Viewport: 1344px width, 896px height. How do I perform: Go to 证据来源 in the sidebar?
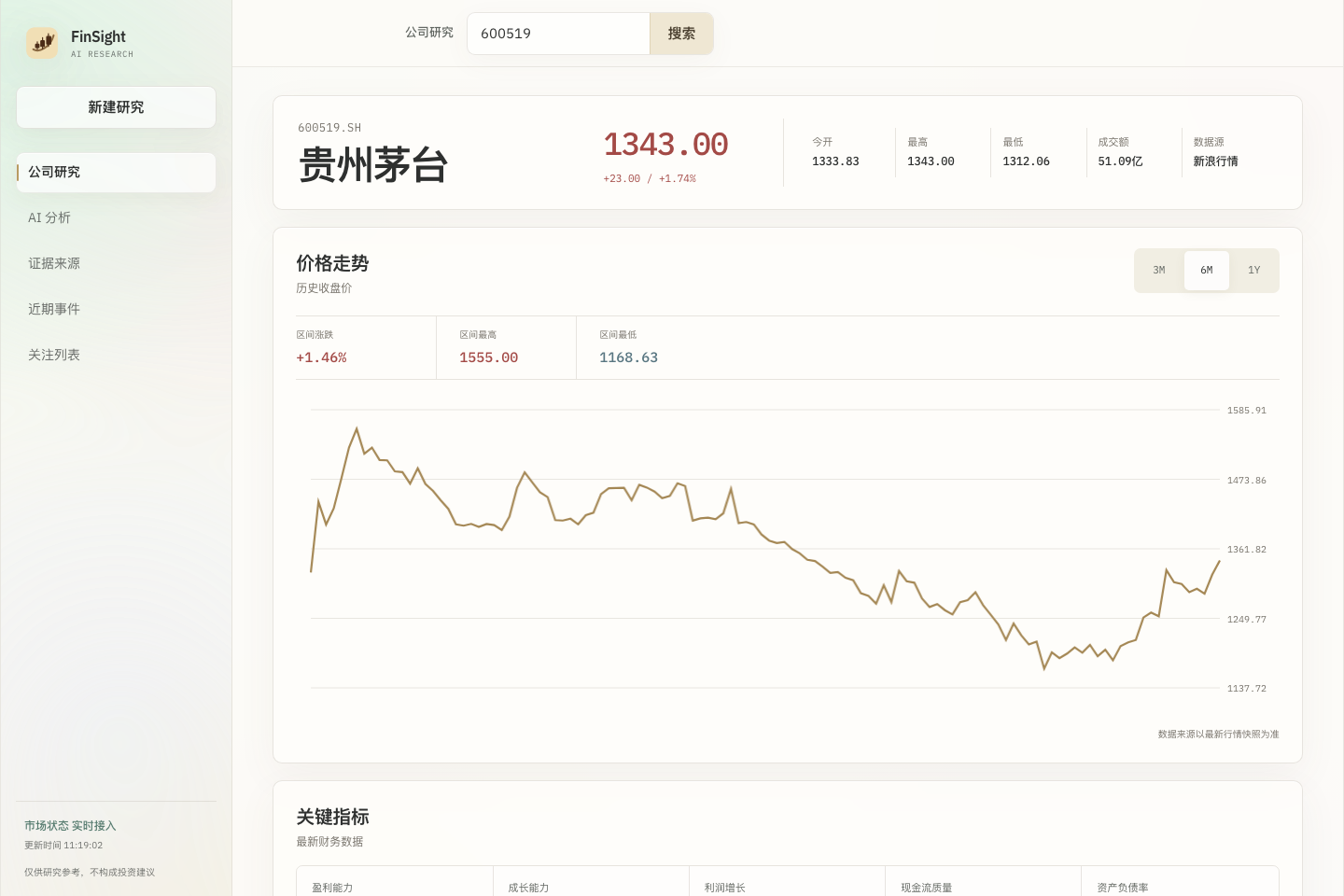[x=116, y=264]
